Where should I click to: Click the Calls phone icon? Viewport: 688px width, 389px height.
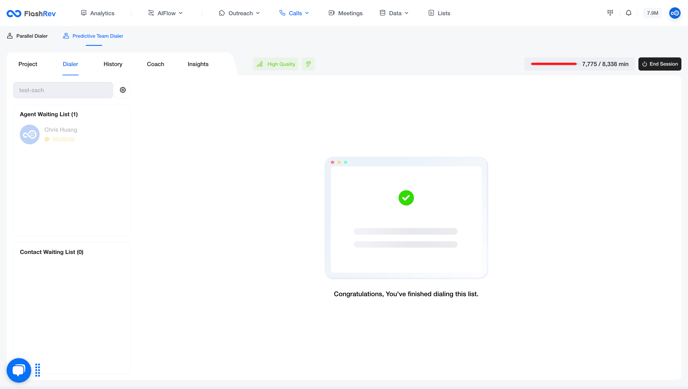[282, 13]
